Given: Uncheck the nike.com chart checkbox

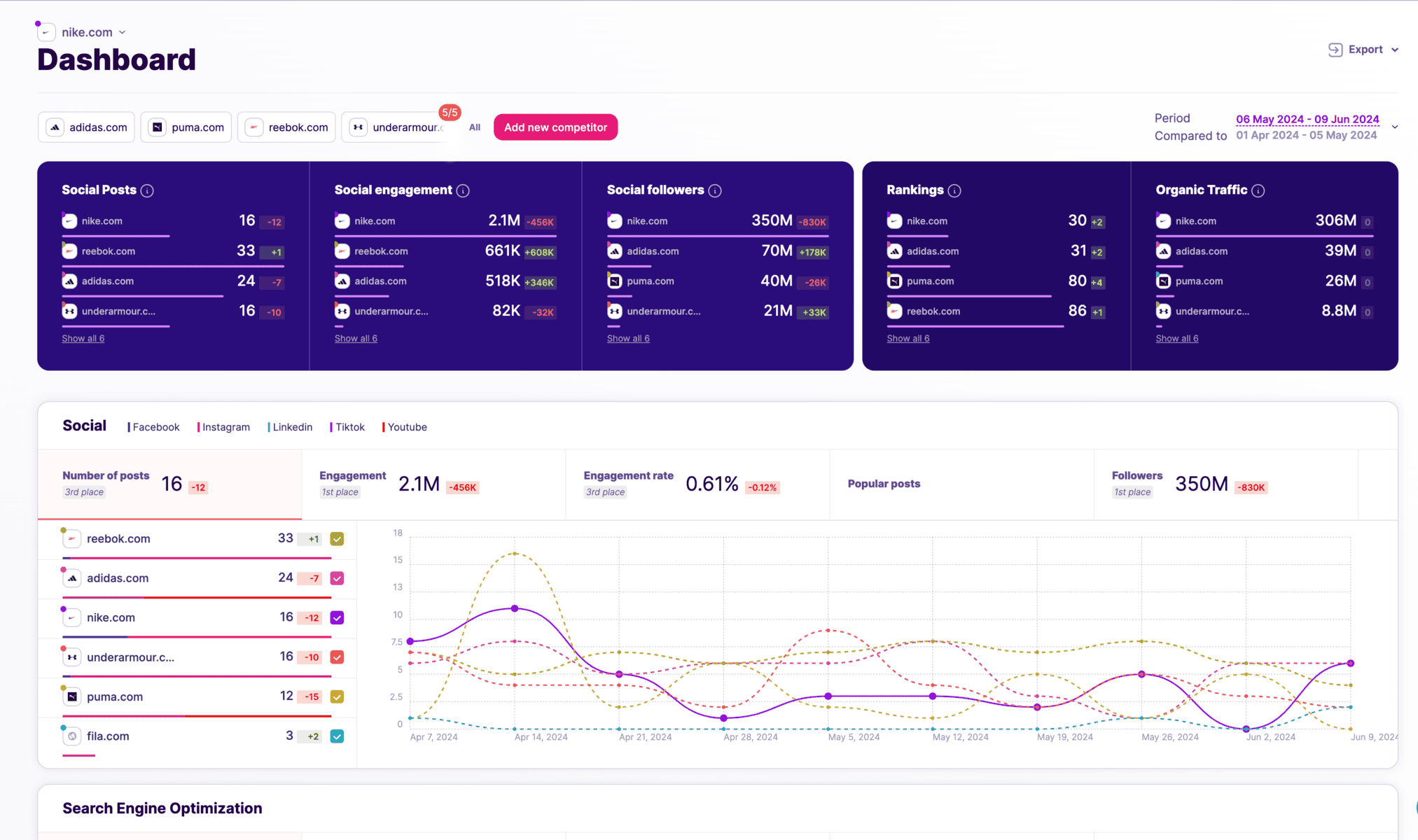Looking at the screenshot, I should pos(337,618).
